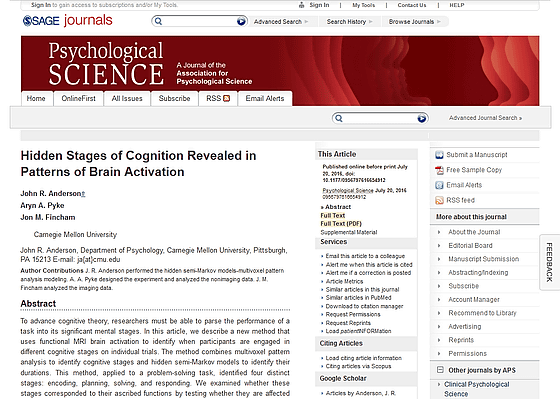Click the Email Alerts sidebar icon
The image size is (560, 399).
click(439, 185)
